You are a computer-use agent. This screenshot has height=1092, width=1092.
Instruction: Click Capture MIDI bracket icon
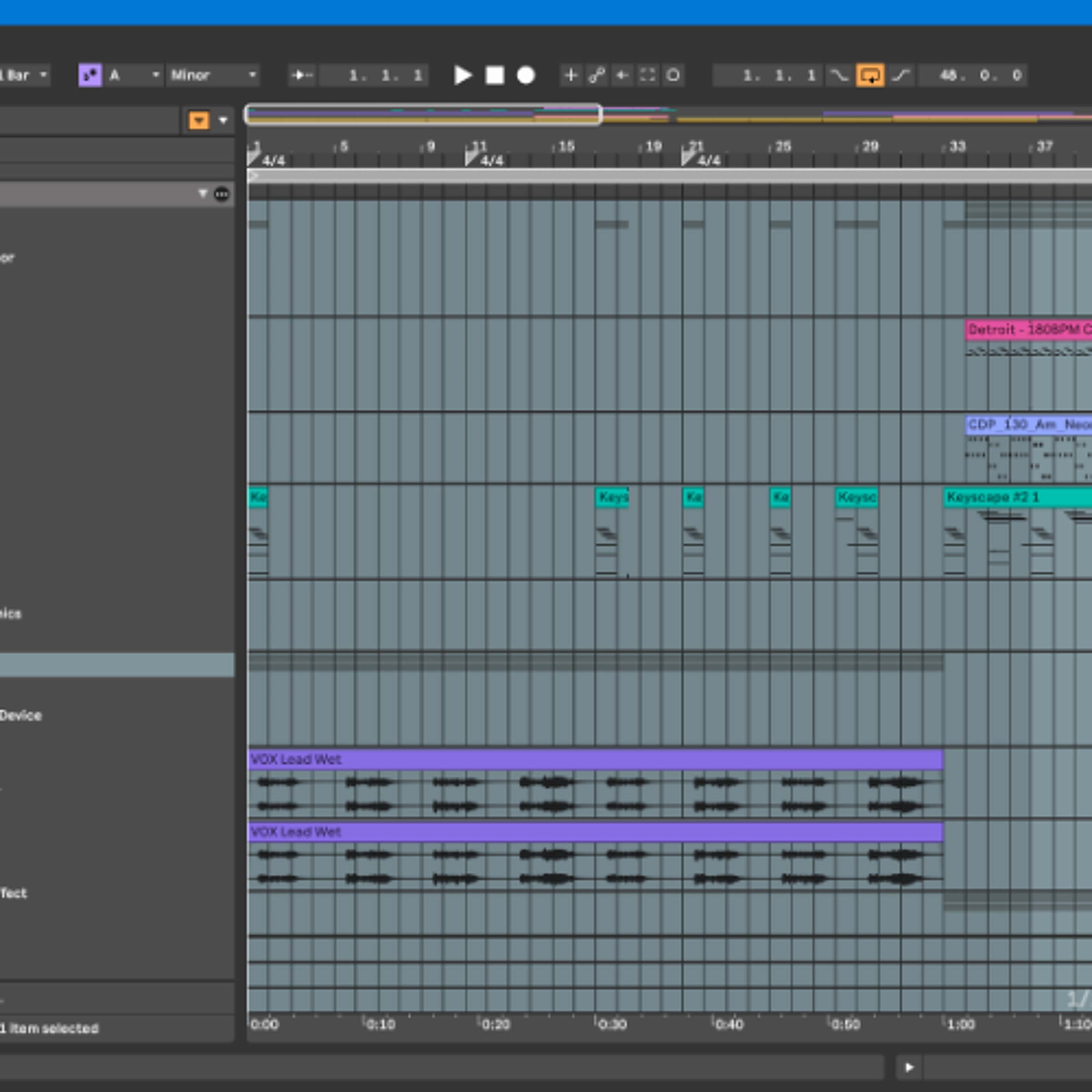coord(648,75)
